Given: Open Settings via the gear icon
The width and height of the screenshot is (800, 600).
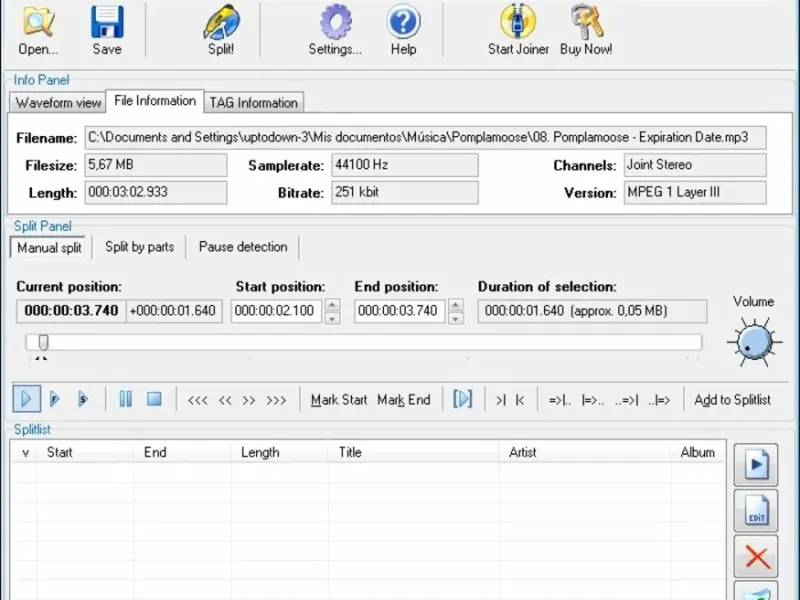Looking at the screenshot, I should 335,30.
